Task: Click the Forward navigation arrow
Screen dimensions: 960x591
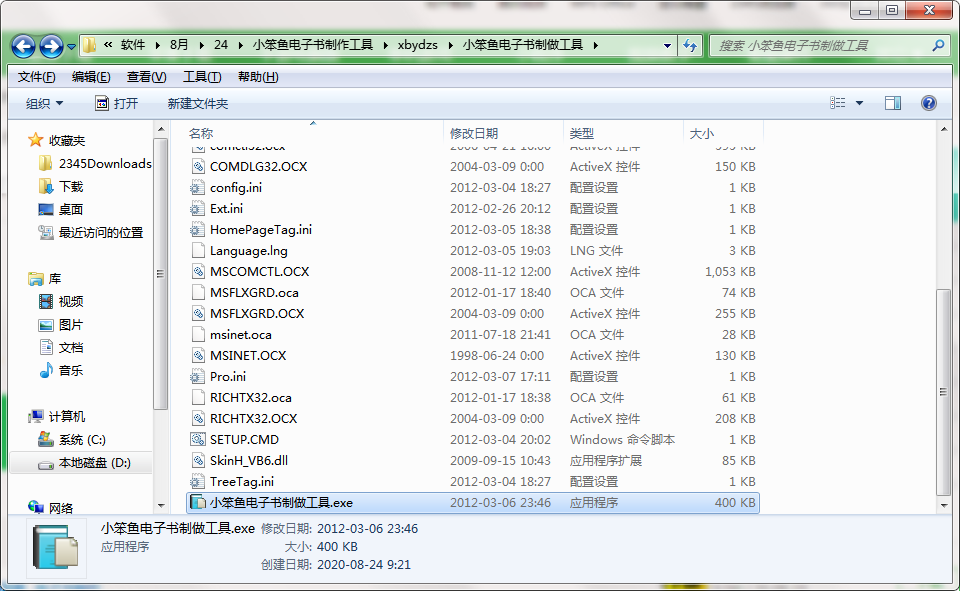Action: (x=51, y=46)
